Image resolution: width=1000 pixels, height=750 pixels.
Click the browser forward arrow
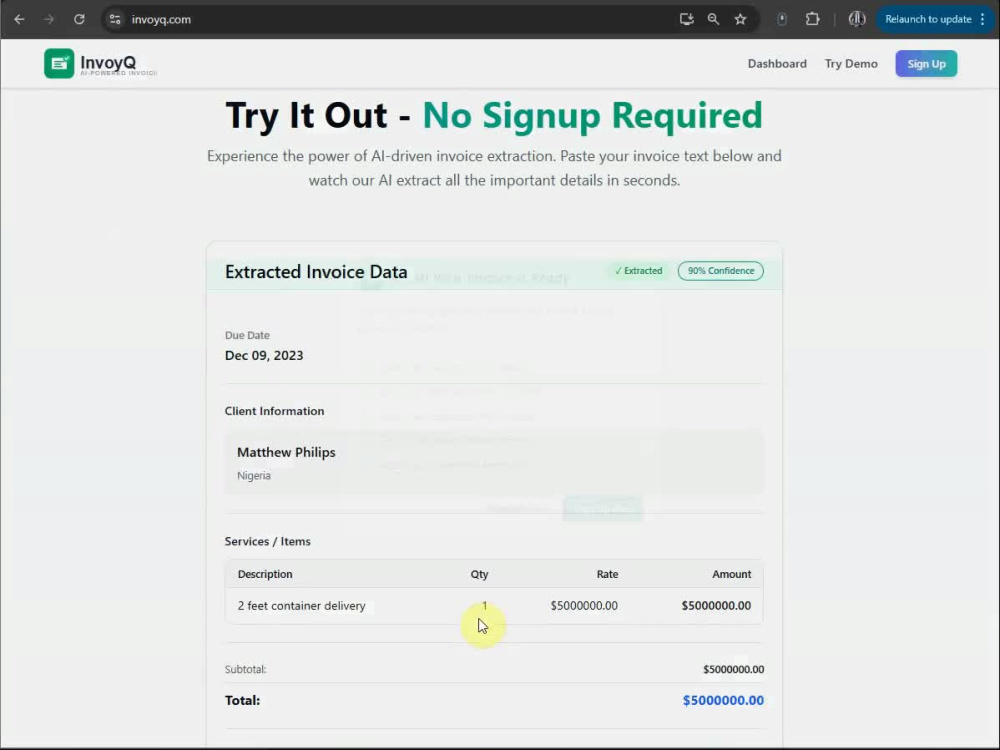pos(49,19)
